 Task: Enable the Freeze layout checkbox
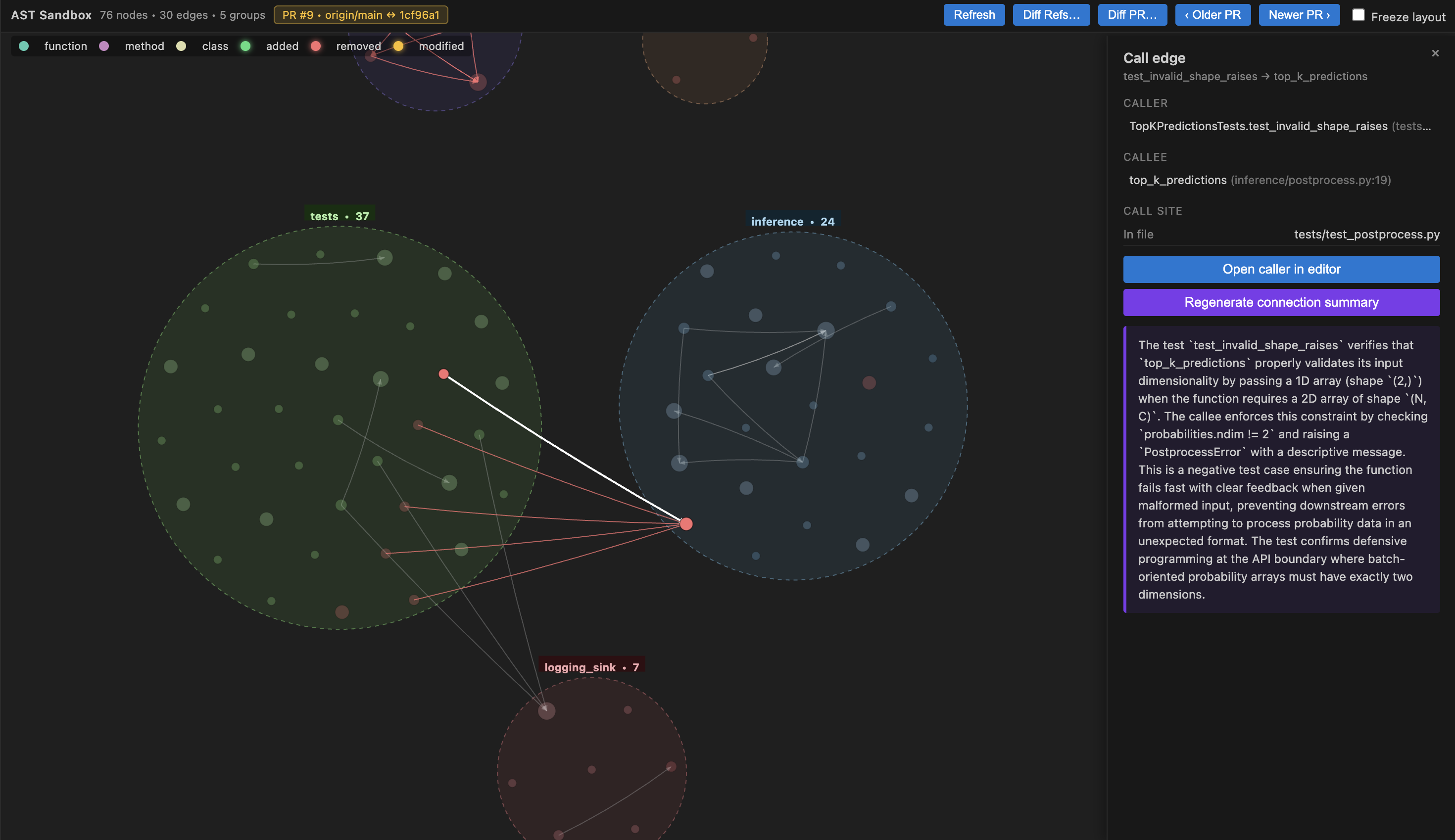pos(1358,15)
